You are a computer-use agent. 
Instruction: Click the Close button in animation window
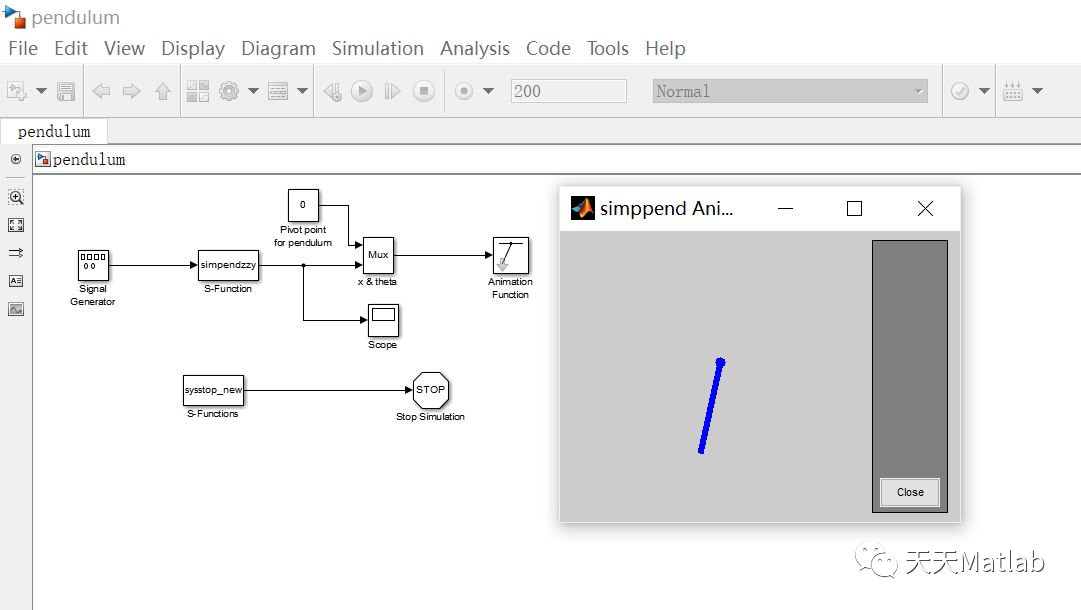click(910, 492)
